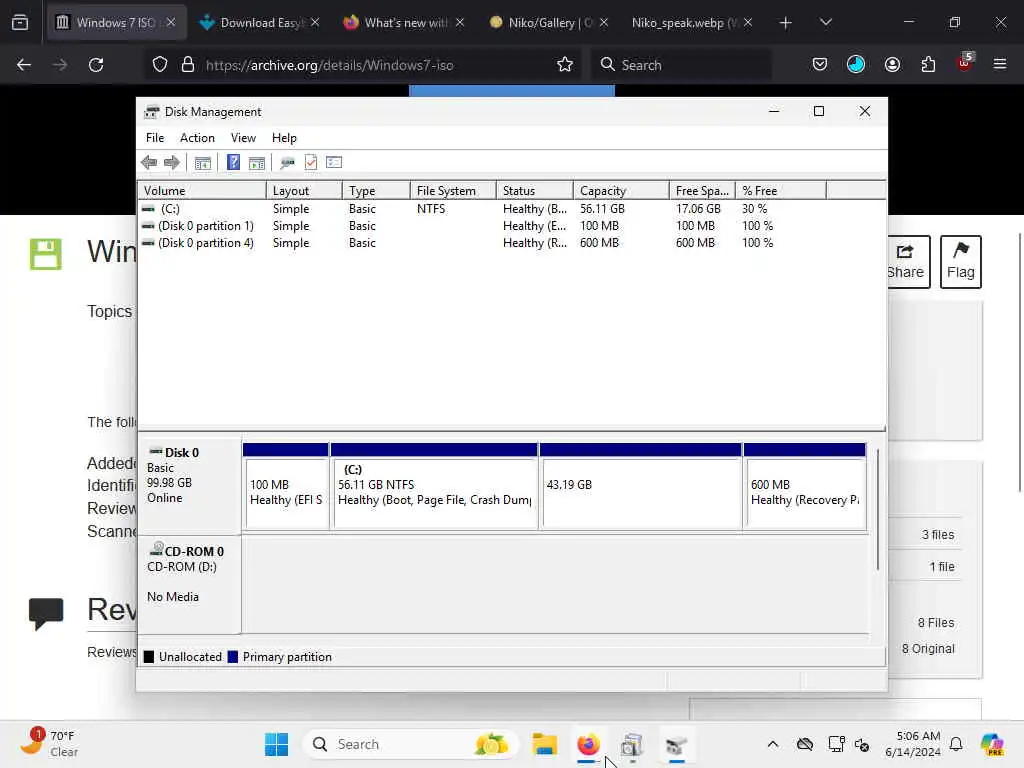
Task: Click the taskbar Search box
Action: tap(410, 744)
